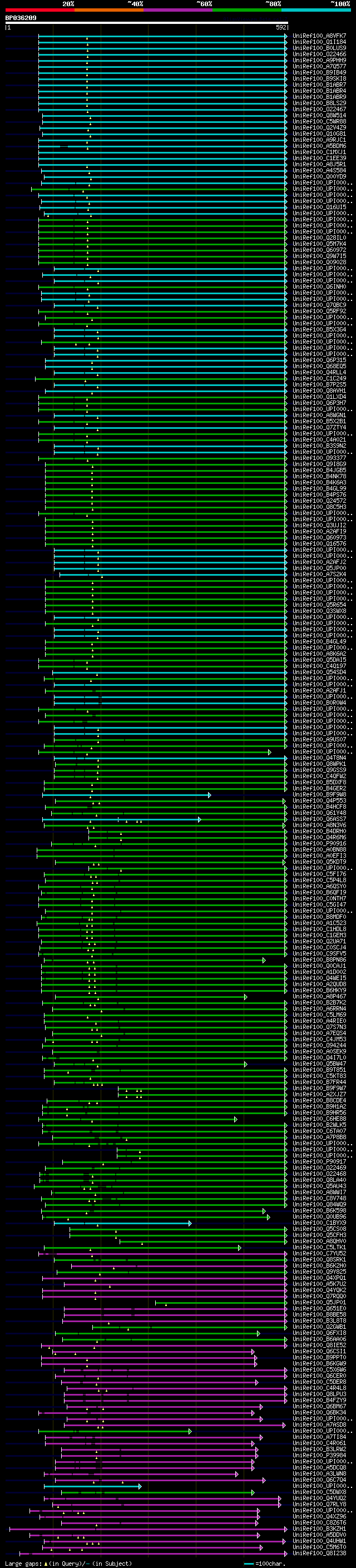Image resolution: width=356 pixels, height=1568 pixels.
Task: Select the red ~20% legend color bar
Action: point(39,11)
